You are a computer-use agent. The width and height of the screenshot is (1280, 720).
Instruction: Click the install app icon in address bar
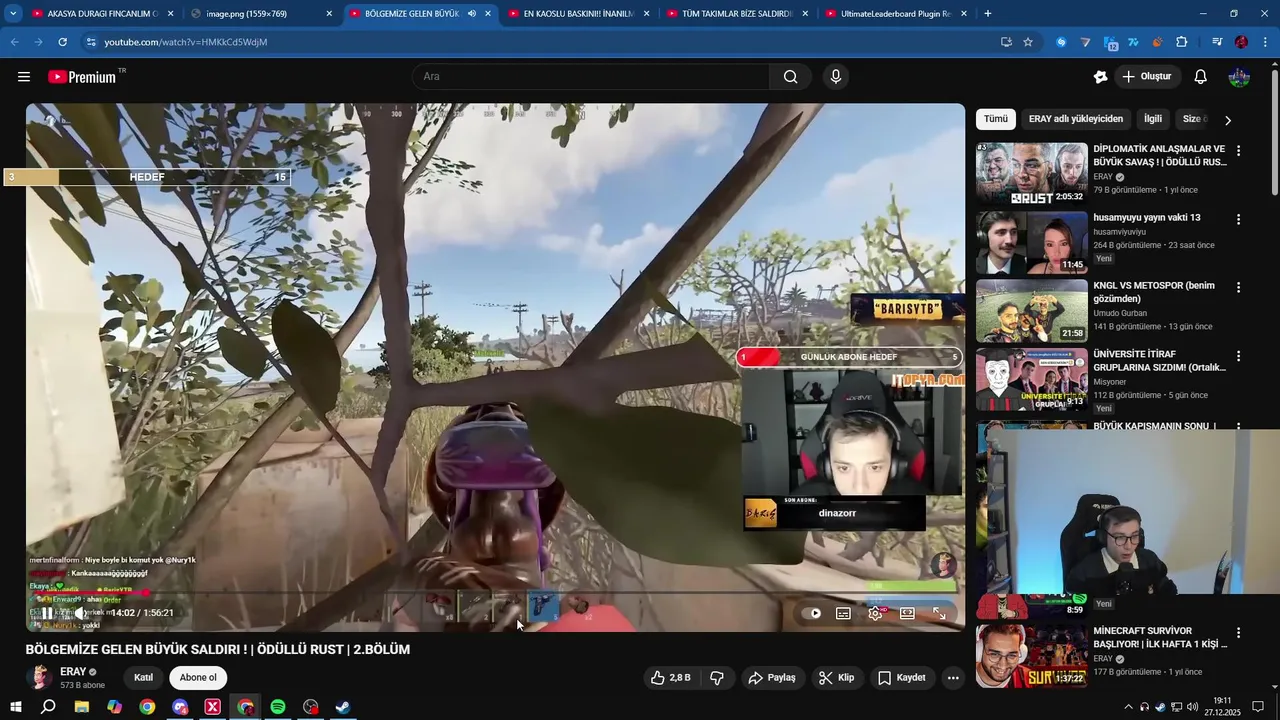click(x=1006, y=42)
